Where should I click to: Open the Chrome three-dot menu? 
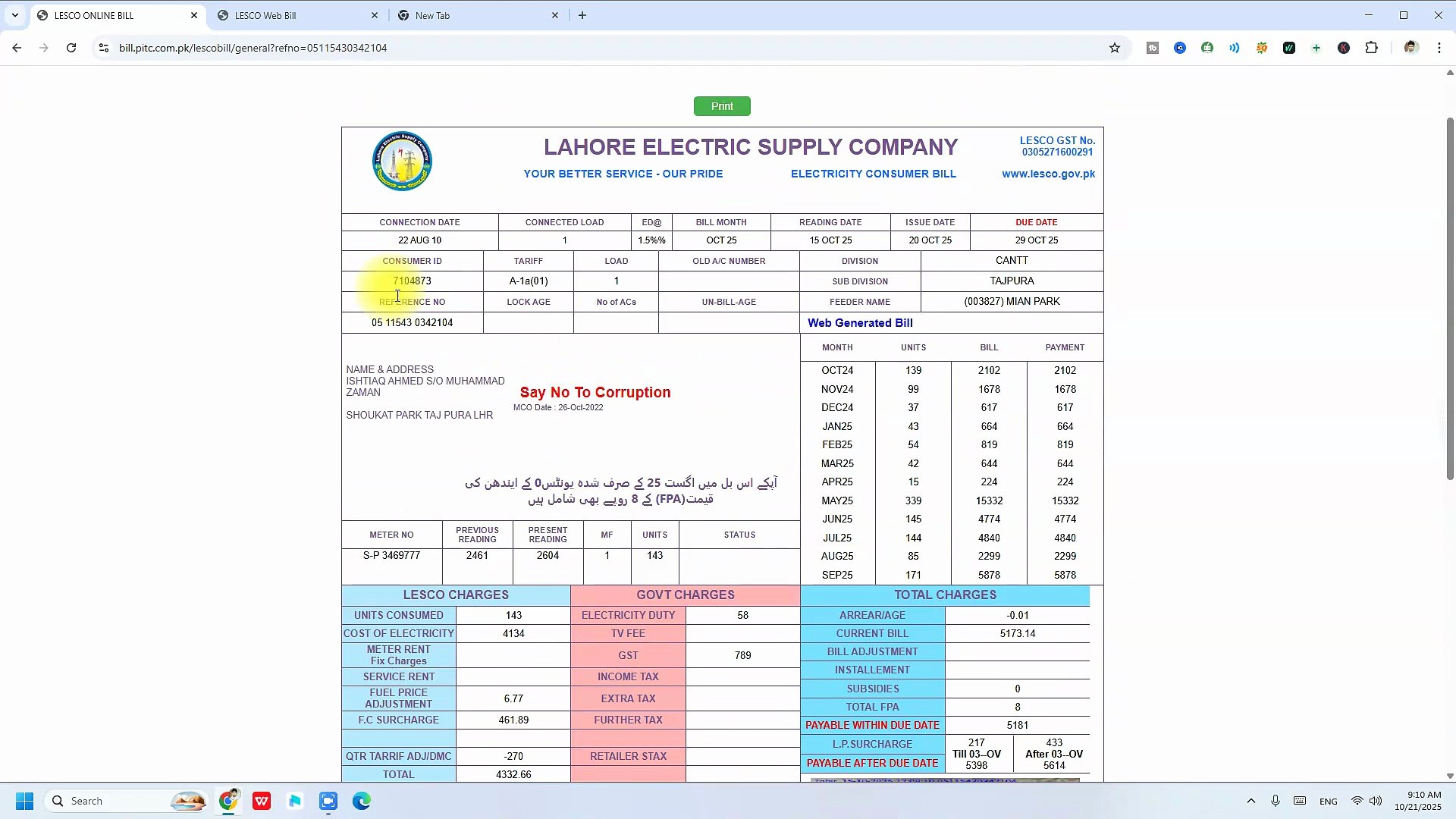1439,48
